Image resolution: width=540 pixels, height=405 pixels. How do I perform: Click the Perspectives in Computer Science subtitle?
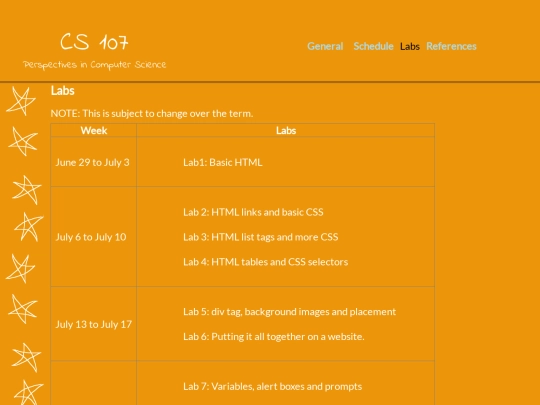[x=94, y=65]
